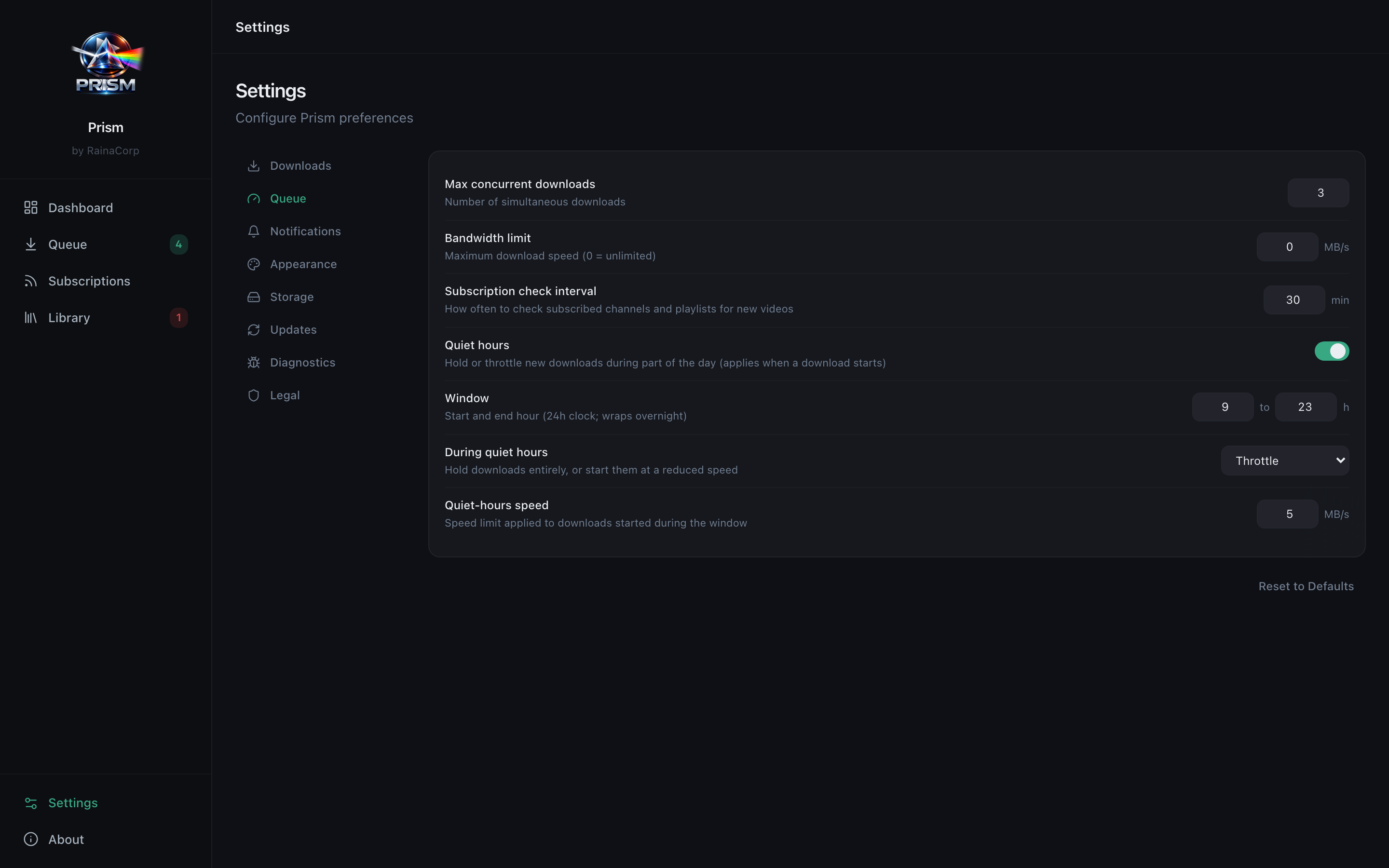
Task: Click the Storage drive icon
Action: [x=254, y=297]
